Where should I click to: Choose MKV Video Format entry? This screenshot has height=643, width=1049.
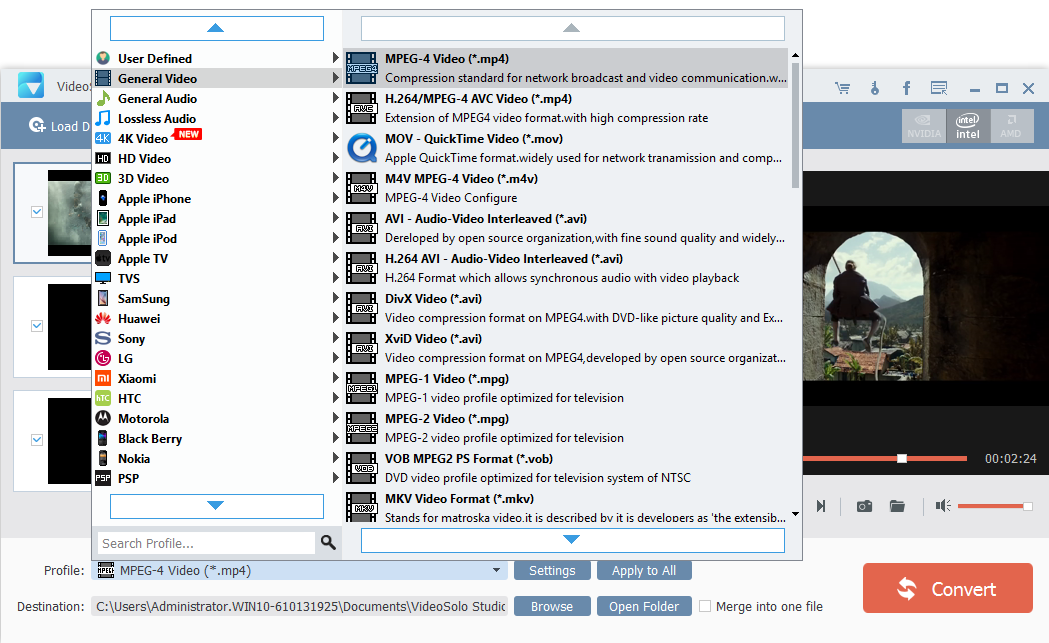tap(567, 507)
